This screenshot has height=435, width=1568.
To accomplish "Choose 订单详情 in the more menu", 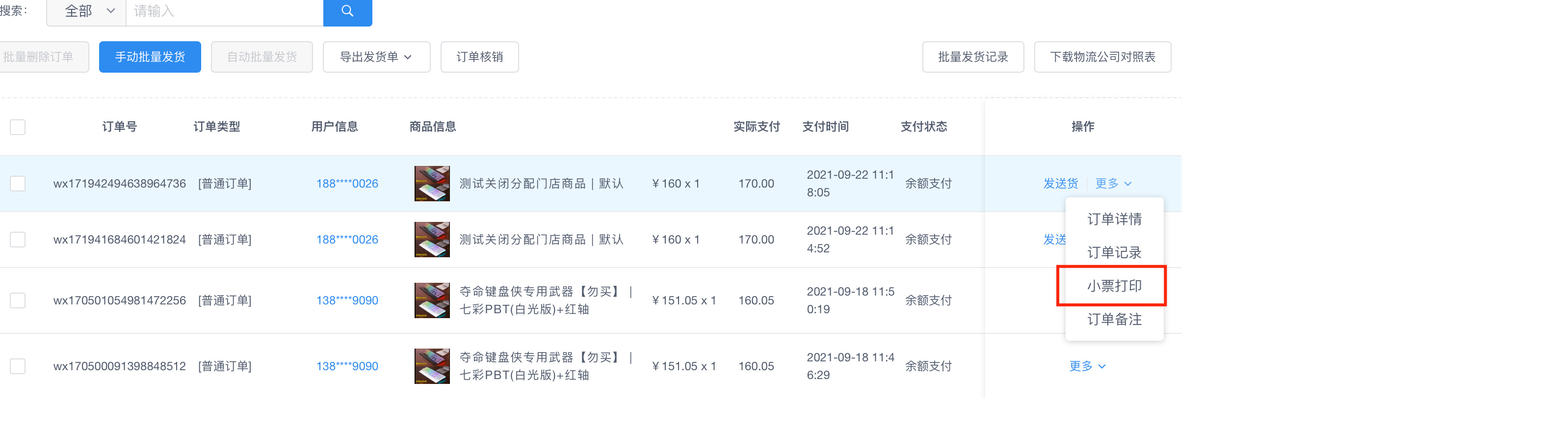I will (1114, 219).
